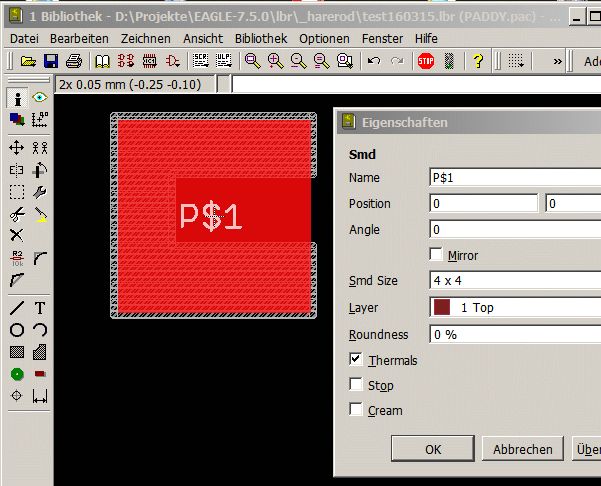
Task: Open the Zeichnen menu
Action: pos(146,39)
